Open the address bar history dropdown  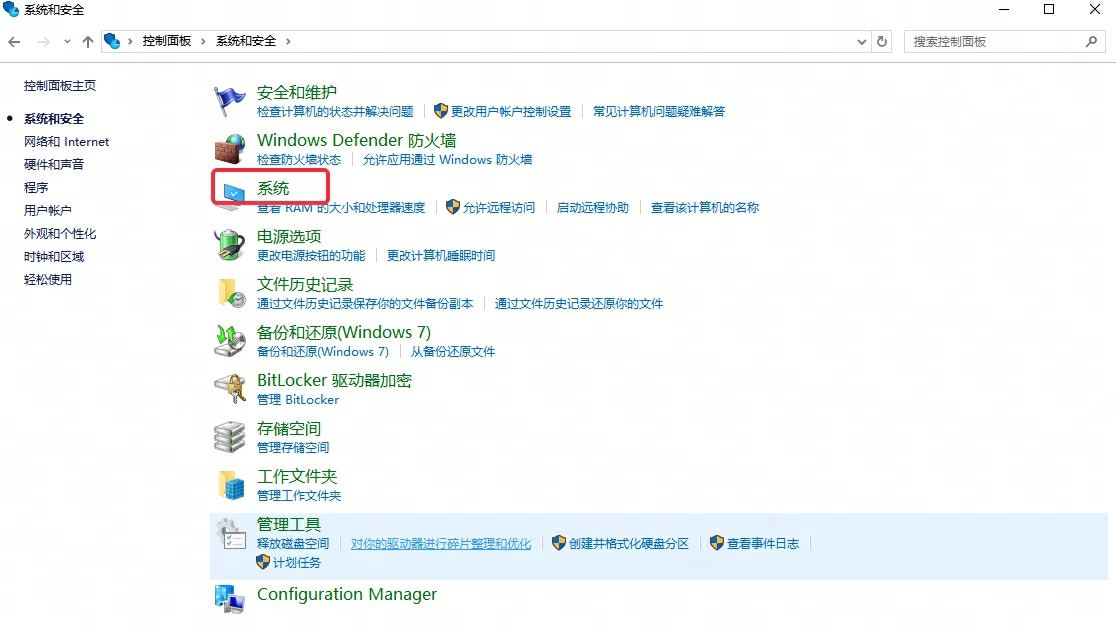[x=863, y=42]
